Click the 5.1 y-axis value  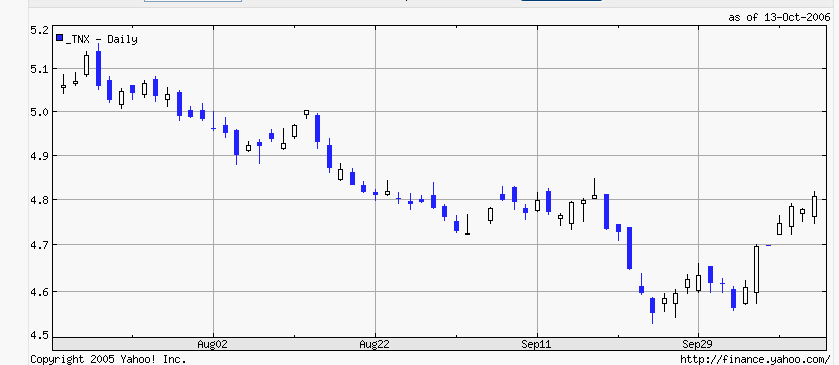click(x=40, y=69)
